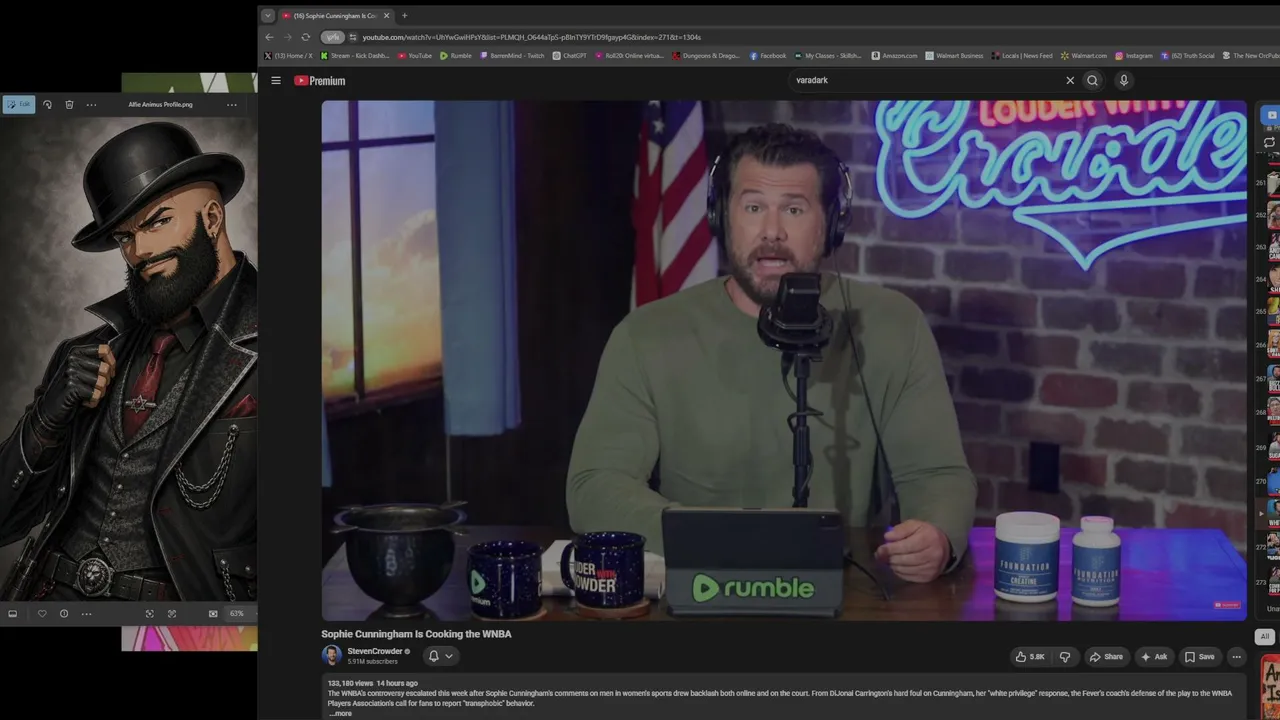1280x720 pixels.
Task: Click the video player showing the Rumble laptop
Action: [784, 360]
